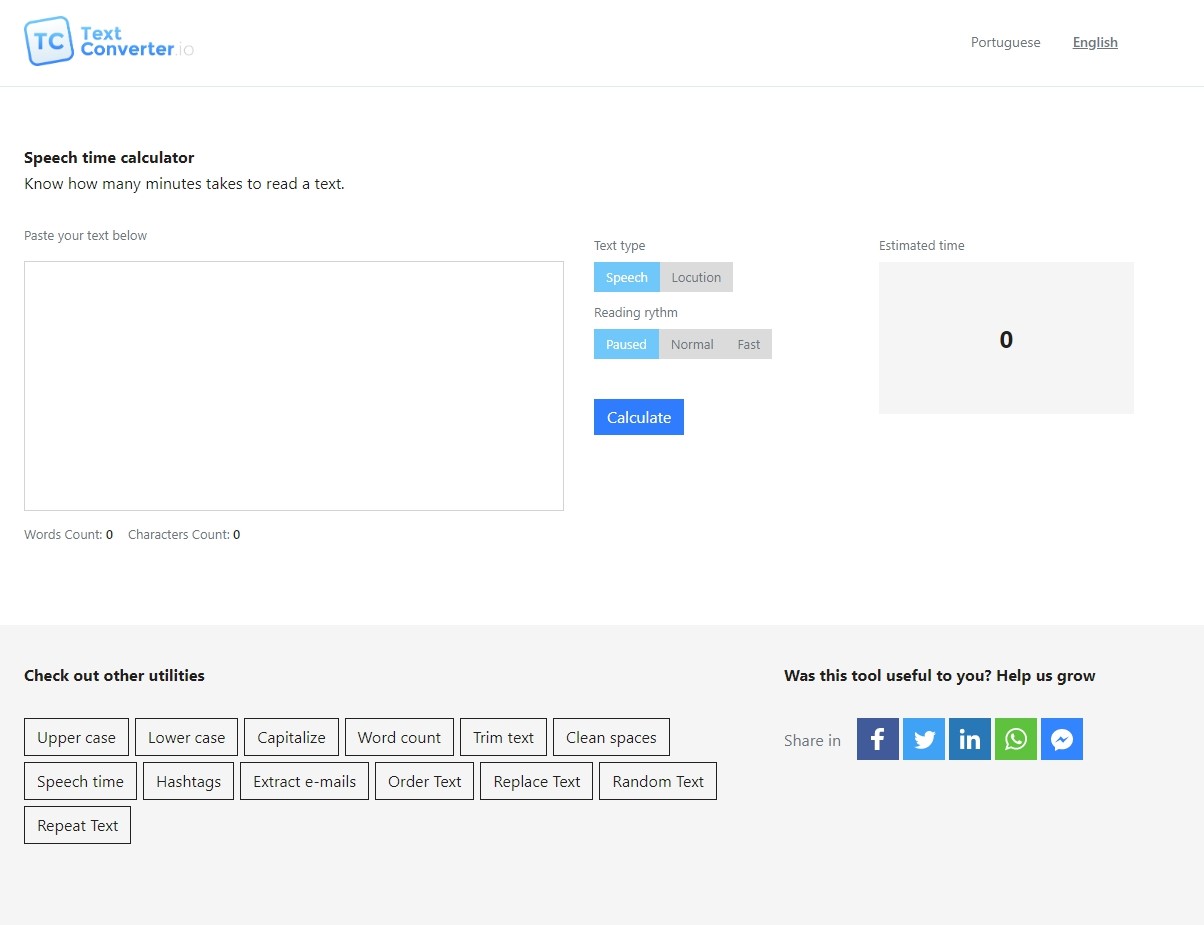Open the Upper case utility

(76, 737)
